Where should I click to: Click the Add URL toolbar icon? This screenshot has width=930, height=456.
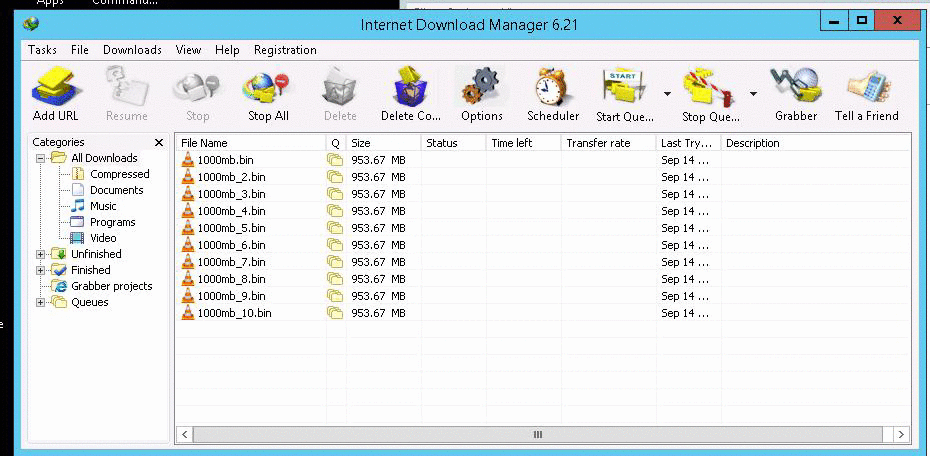coord(55,86)
